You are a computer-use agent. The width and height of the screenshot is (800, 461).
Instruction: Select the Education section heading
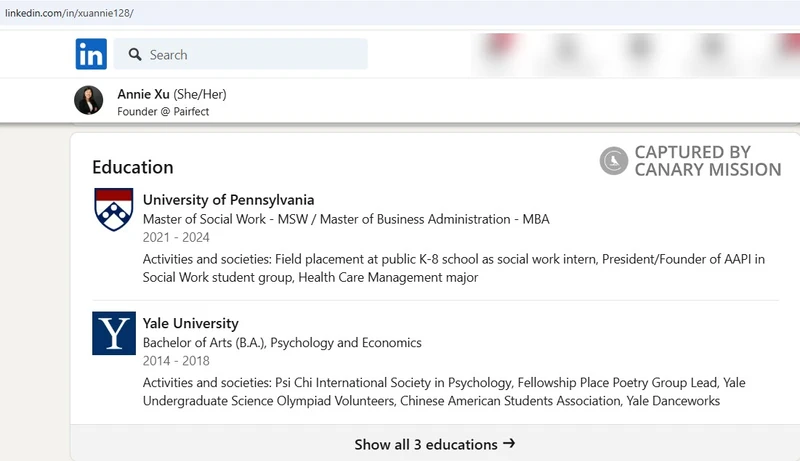[133, 167]
